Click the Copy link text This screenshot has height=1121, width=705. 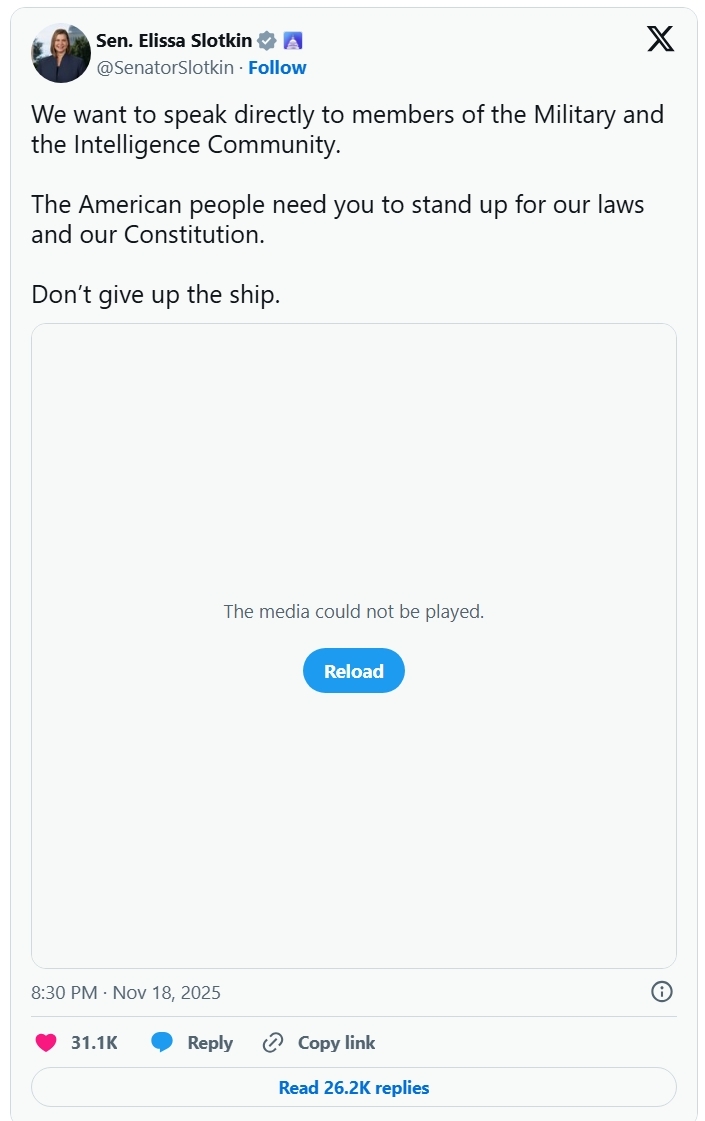337,1043
